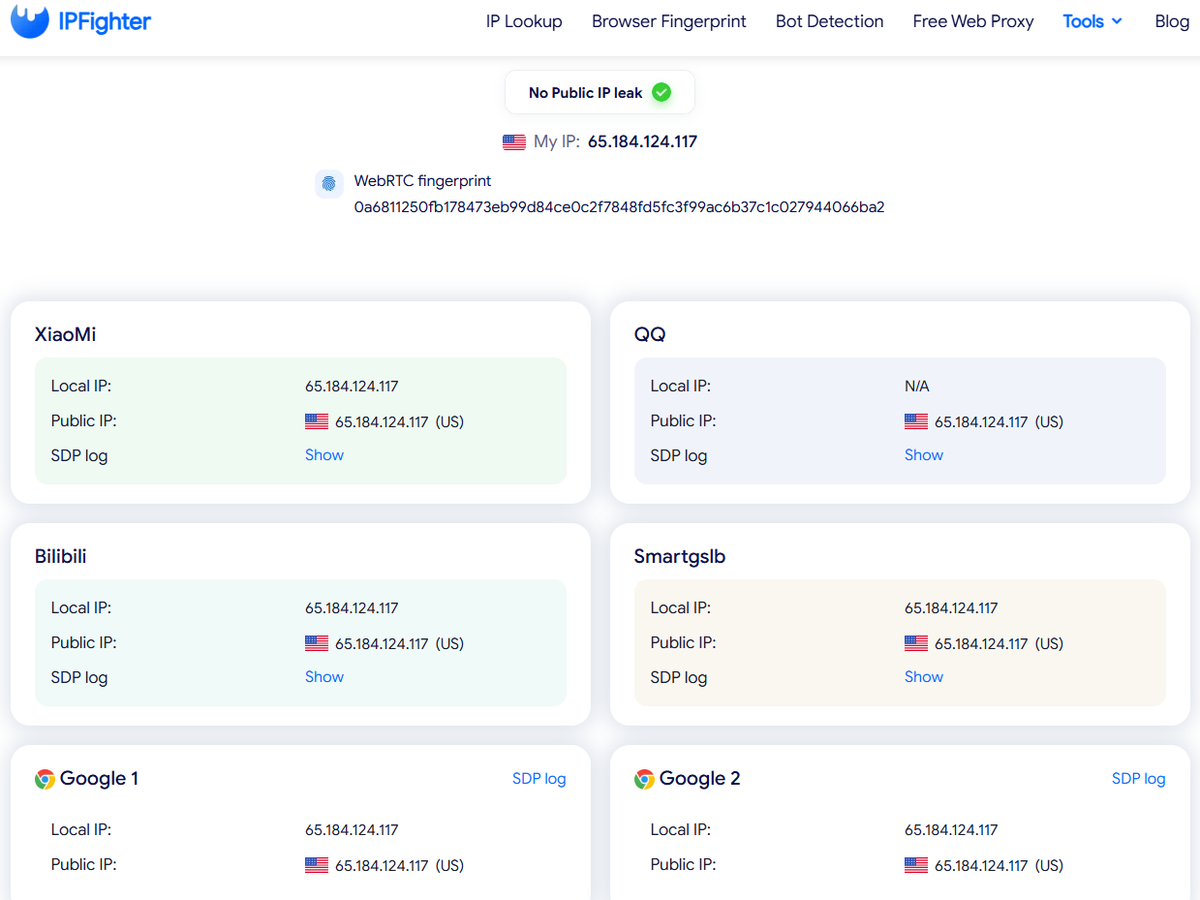
Task: Click the Google 2 Local IP value
Action: click(x=952, y=830)
